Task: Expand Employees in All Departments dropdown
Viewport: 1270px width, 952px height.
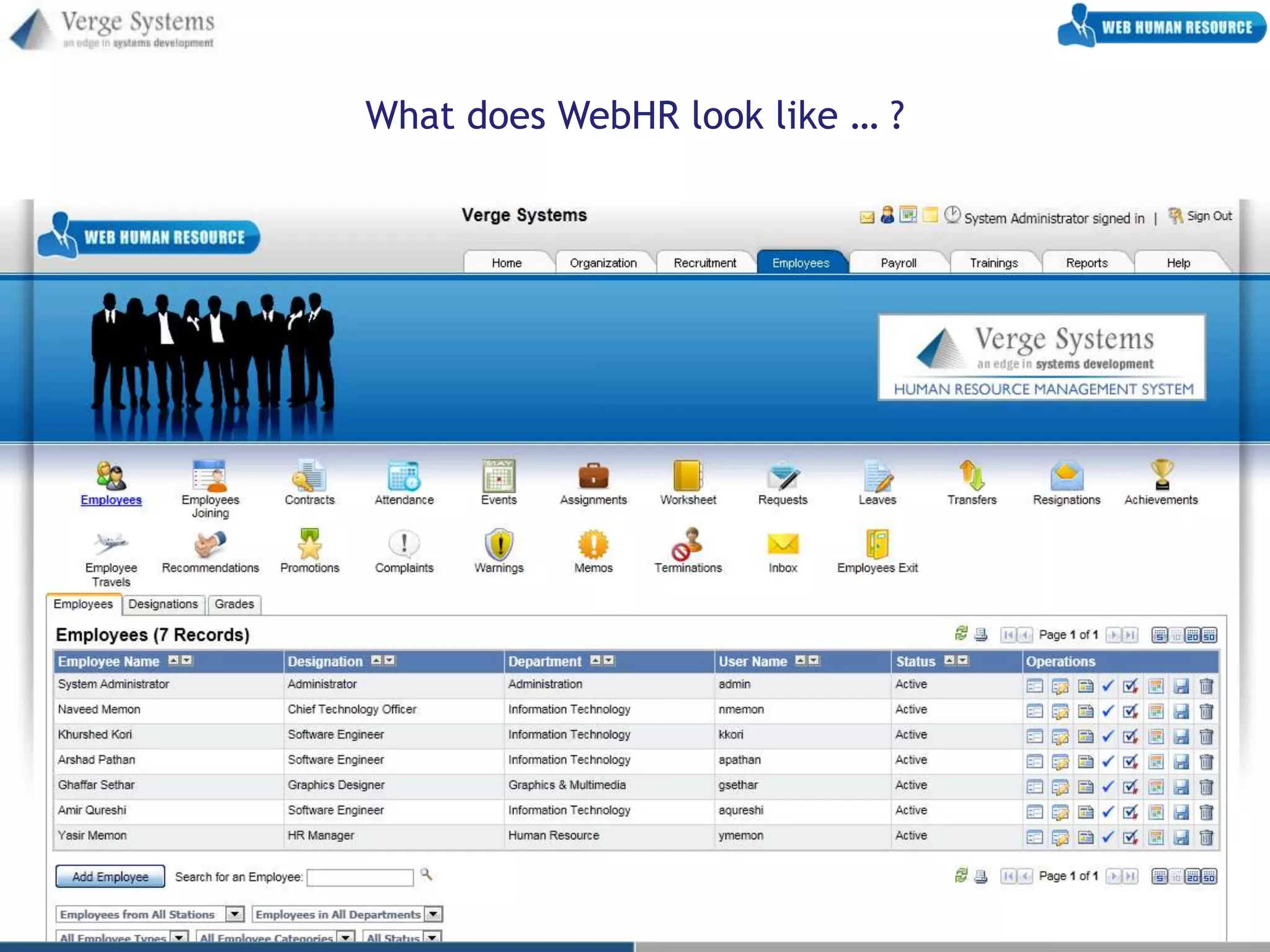Action: [433, 914]
